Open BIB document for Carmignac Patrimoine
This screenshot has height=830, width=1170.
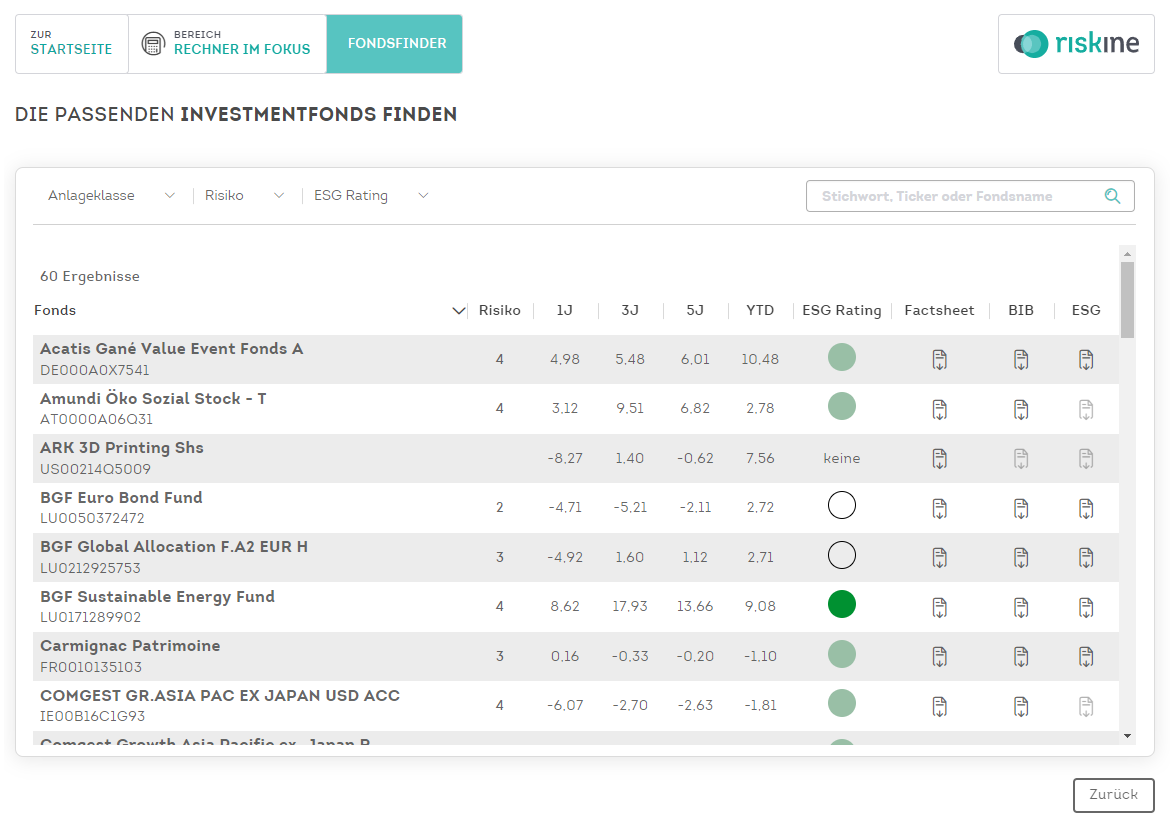pyautogui.click(x=1021, y=657)
